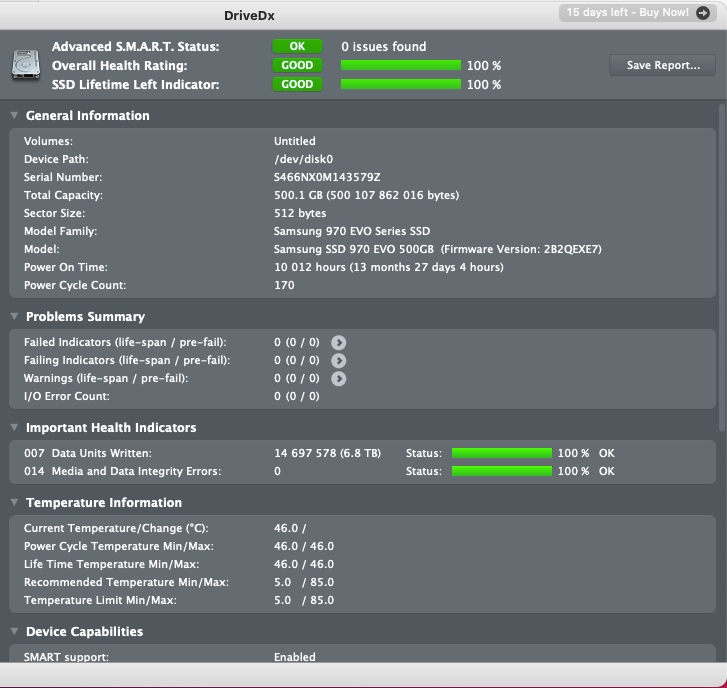Click the OK S.M.A.R.T. status badge
This screenshot has height=688, width=727.
[x=297, y=46]
